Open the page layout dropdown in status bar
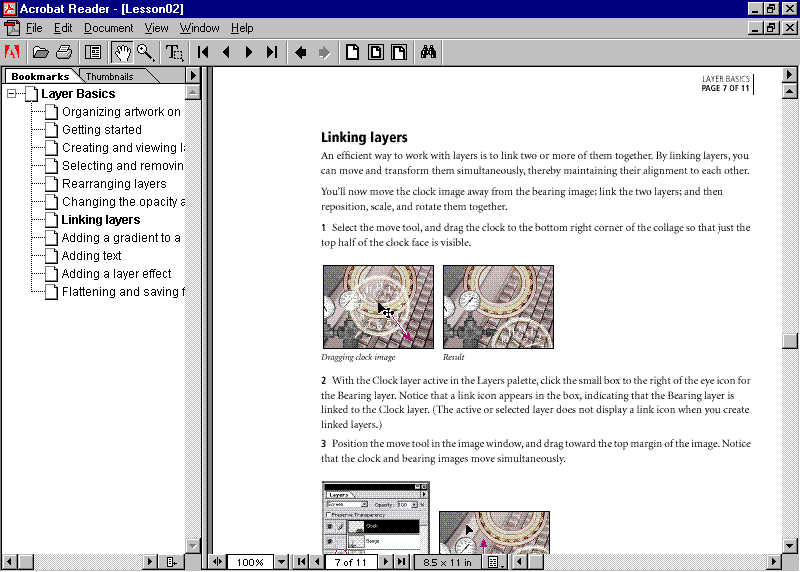This screenshot has width=800, height=572. (x=495, y=562)
